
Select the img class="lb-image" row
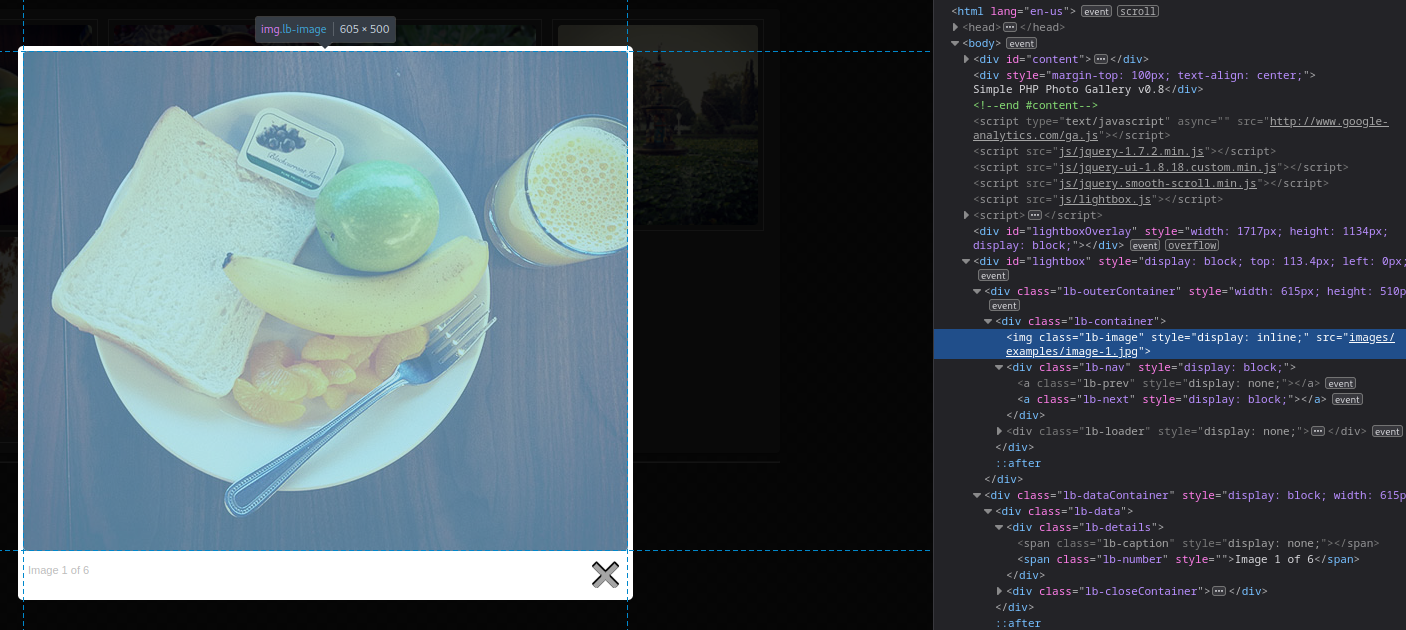tap(1170, 344)
